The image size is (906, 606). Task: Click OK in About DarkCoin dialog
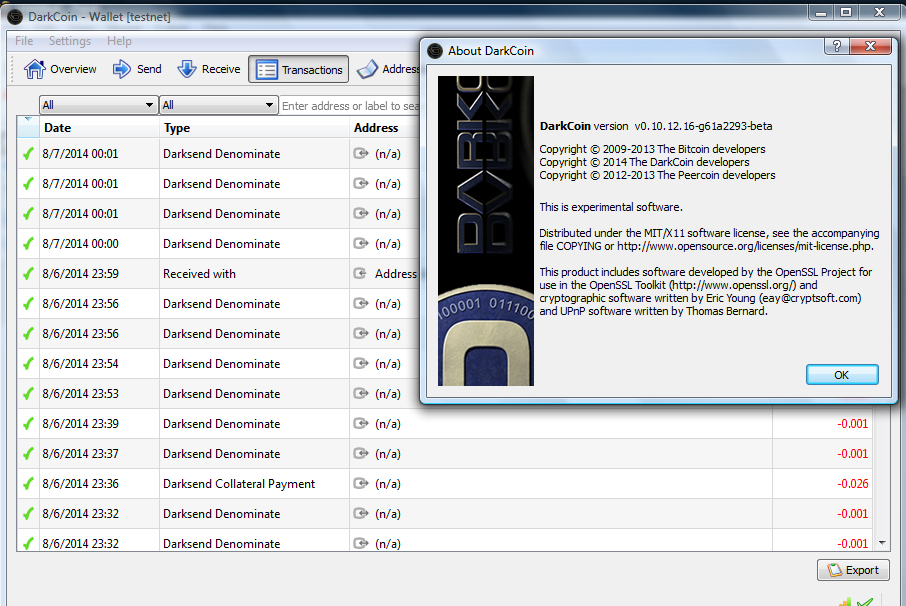click(842, 375)
